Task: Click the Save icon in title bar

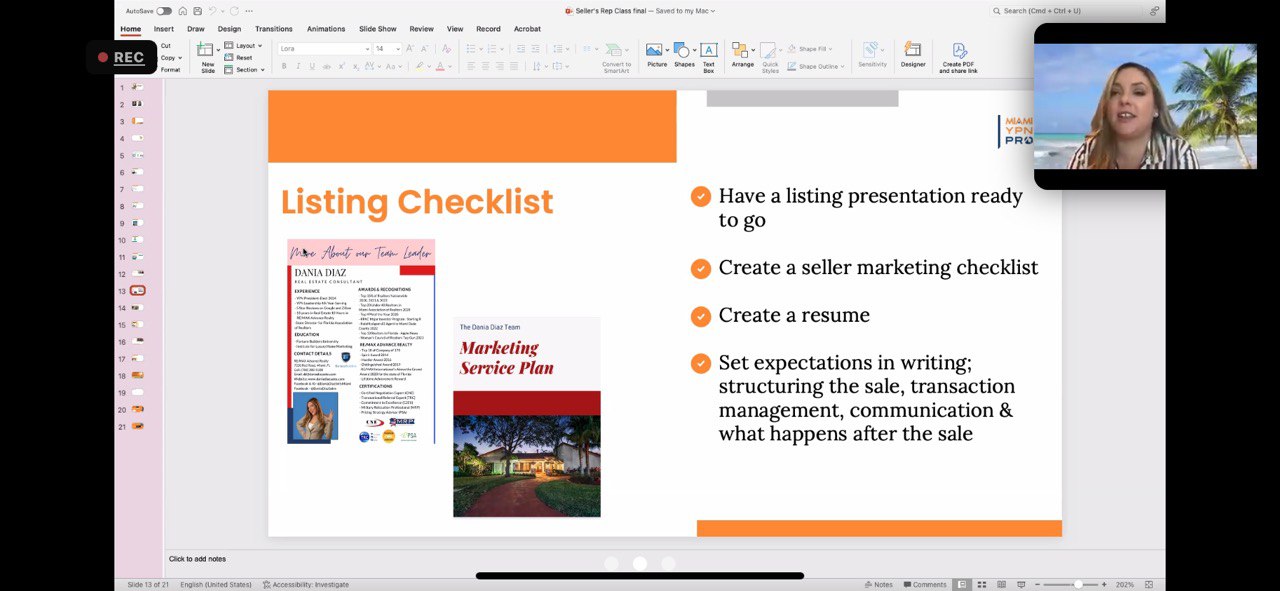Action: (197, 11)
